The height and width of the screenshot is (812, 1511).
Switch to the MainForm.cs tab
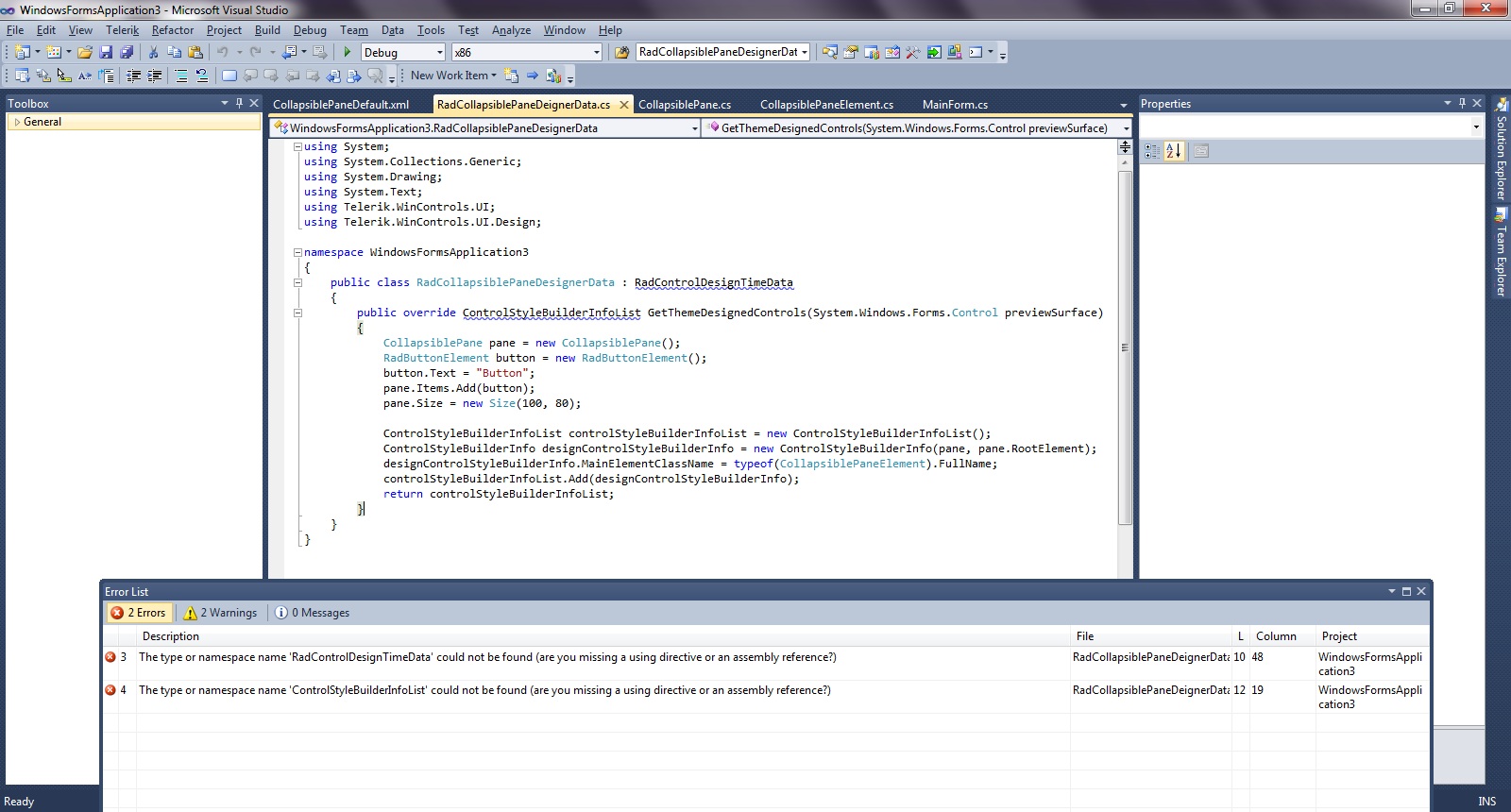click(955, 105)
